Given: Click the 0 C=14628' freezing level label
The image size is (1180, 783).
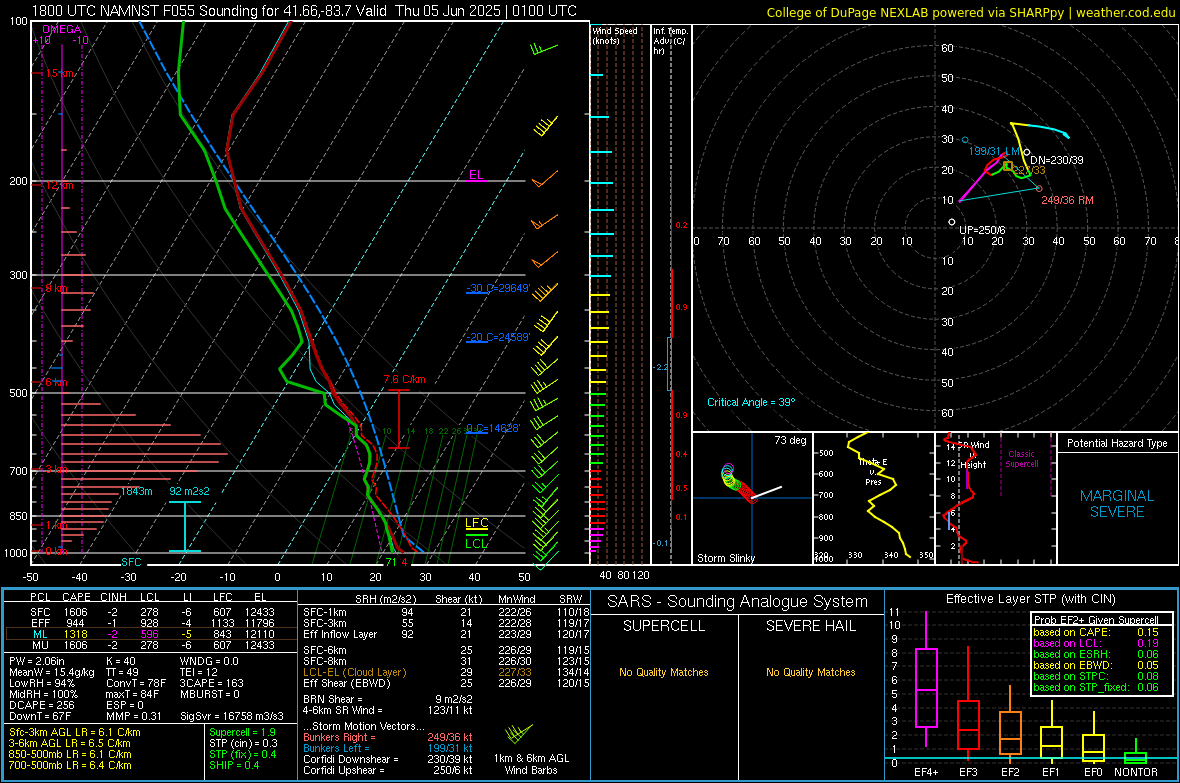Looking at the screenshot, I should (492, 428).
